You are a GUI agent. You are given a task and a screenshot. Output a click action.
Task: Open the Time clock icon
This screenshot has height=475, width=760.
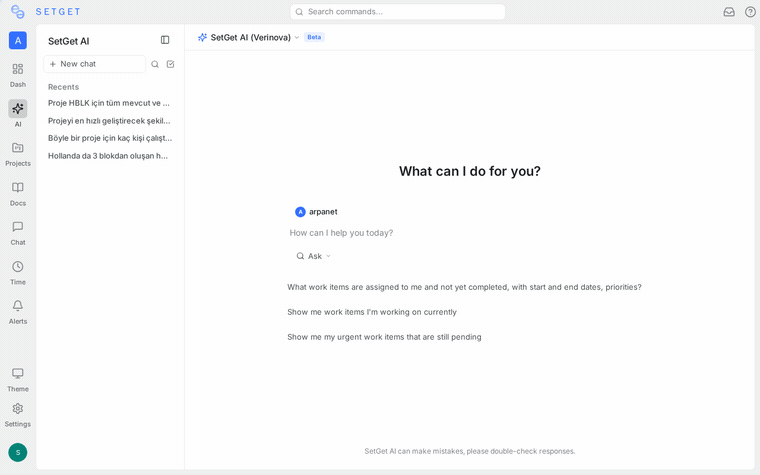pos(18,267)
